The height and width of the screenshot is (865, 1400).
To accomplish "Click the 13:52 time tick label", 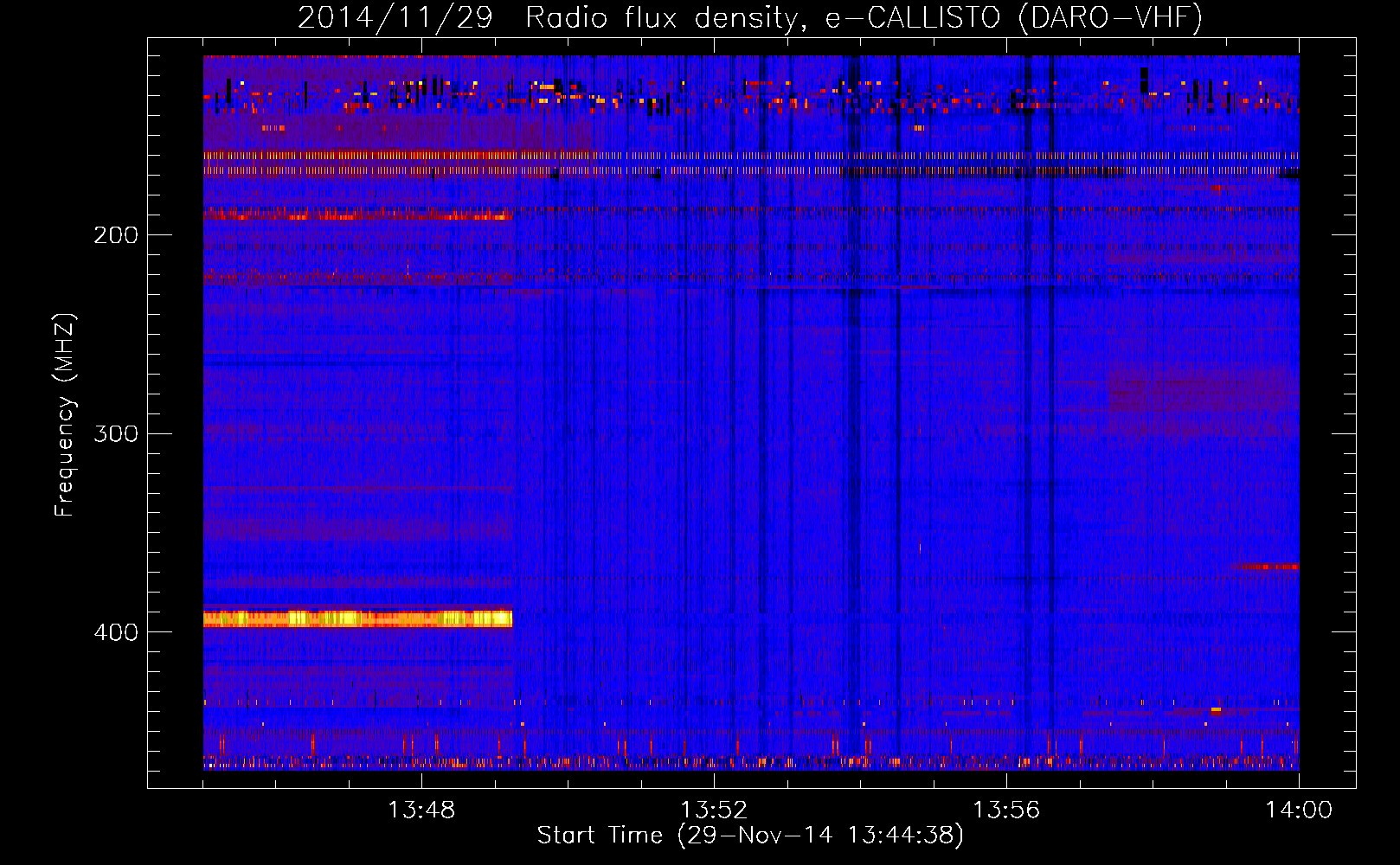I will [714, 811].
